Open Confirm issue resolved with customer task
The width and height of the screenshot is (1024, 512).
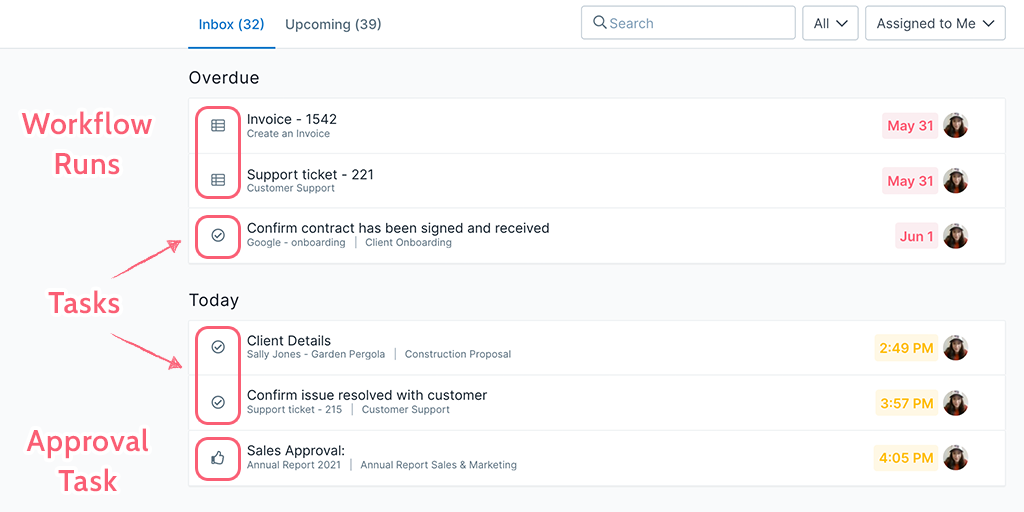click(x=596, y=403)
